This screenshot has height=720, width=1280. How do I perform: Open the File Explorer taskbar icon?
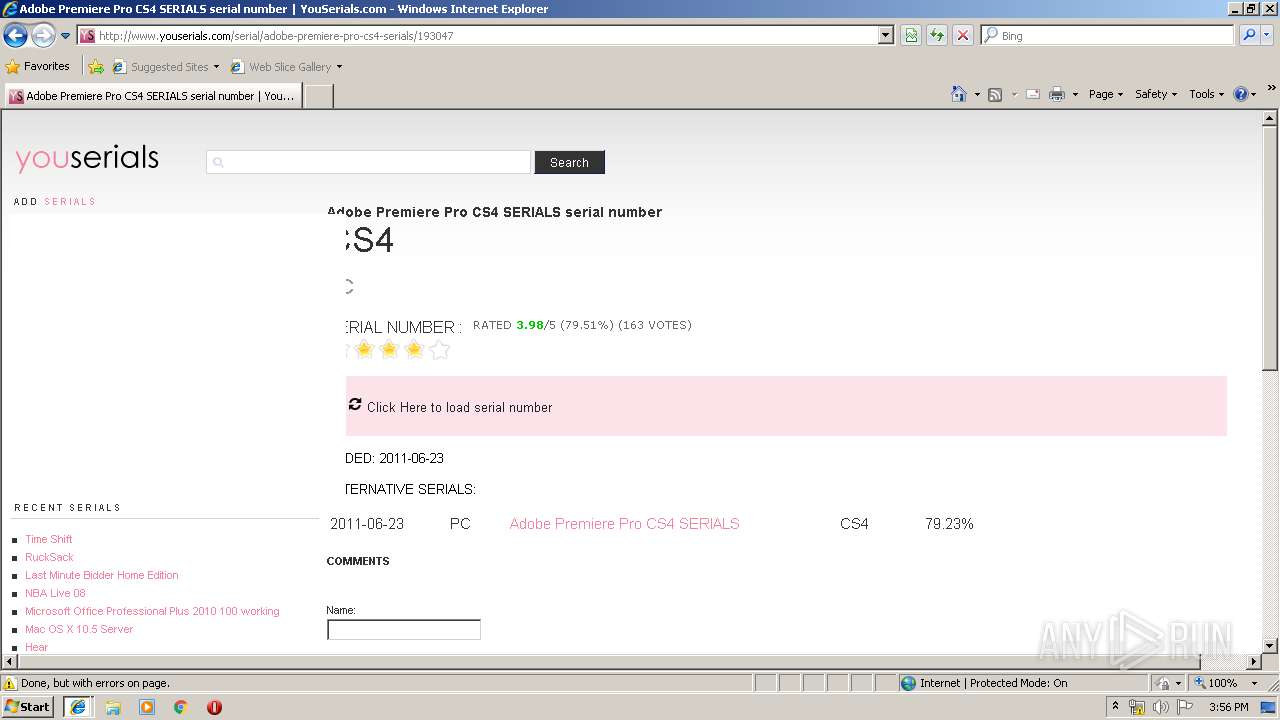point(113,707)
